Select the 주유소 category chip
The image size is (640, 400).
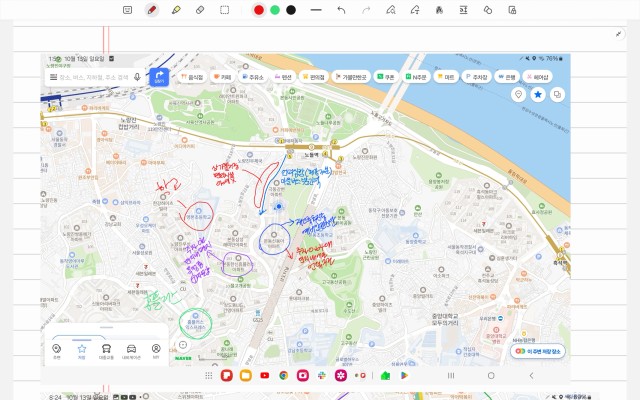[x=253, y=77]
